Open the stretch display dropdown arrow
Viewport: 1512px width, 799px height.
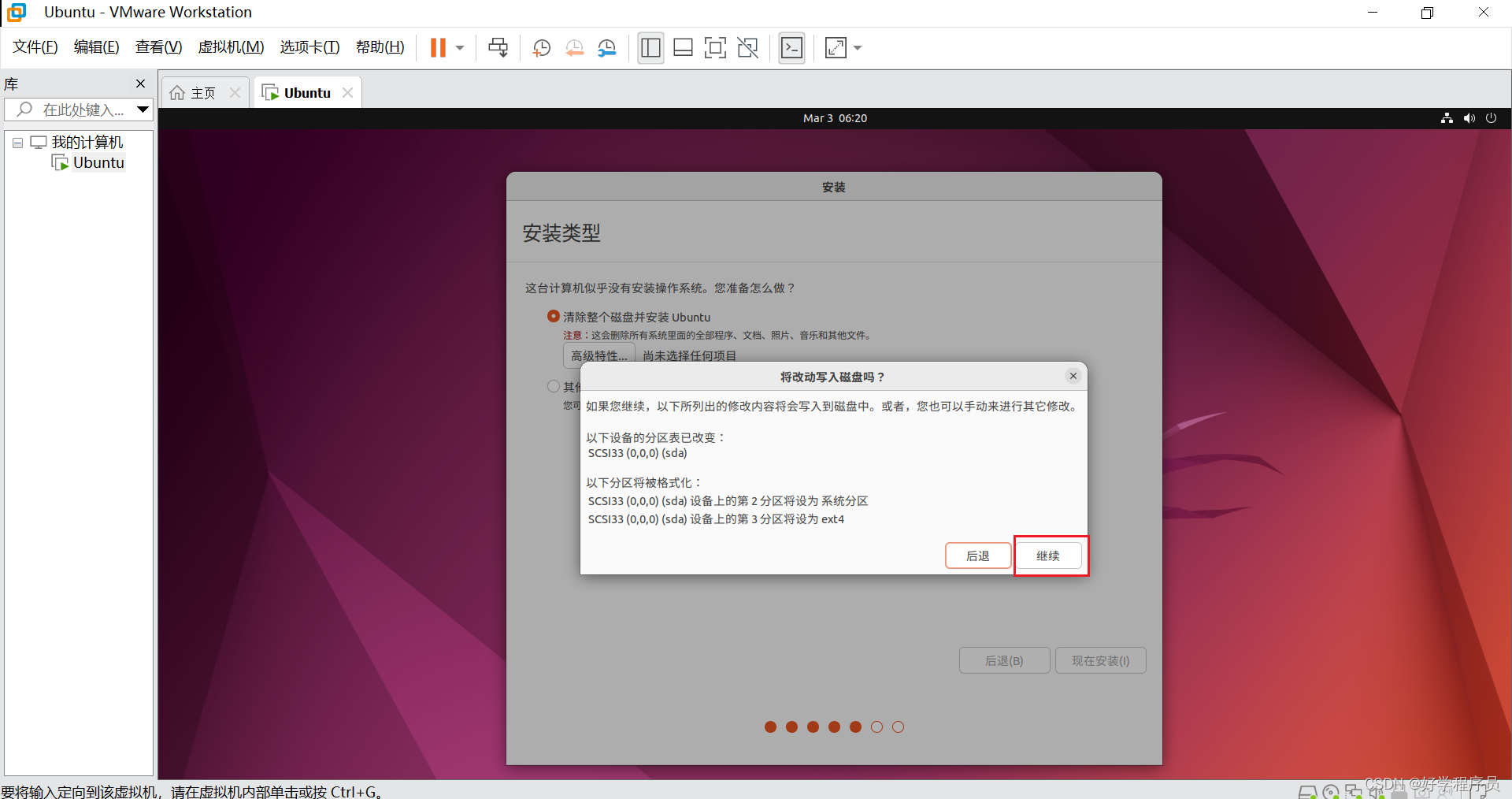(858, 48)
